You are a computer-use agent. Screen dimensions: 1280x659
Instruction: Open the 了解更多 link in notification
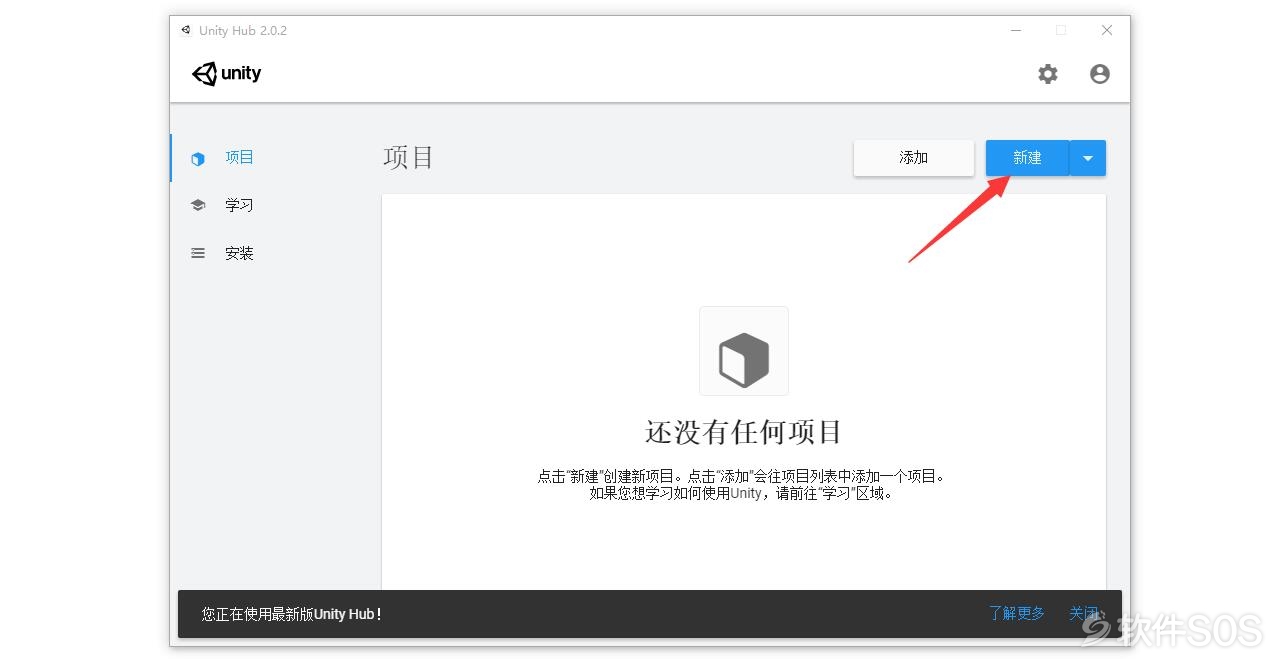point(1017,613)
